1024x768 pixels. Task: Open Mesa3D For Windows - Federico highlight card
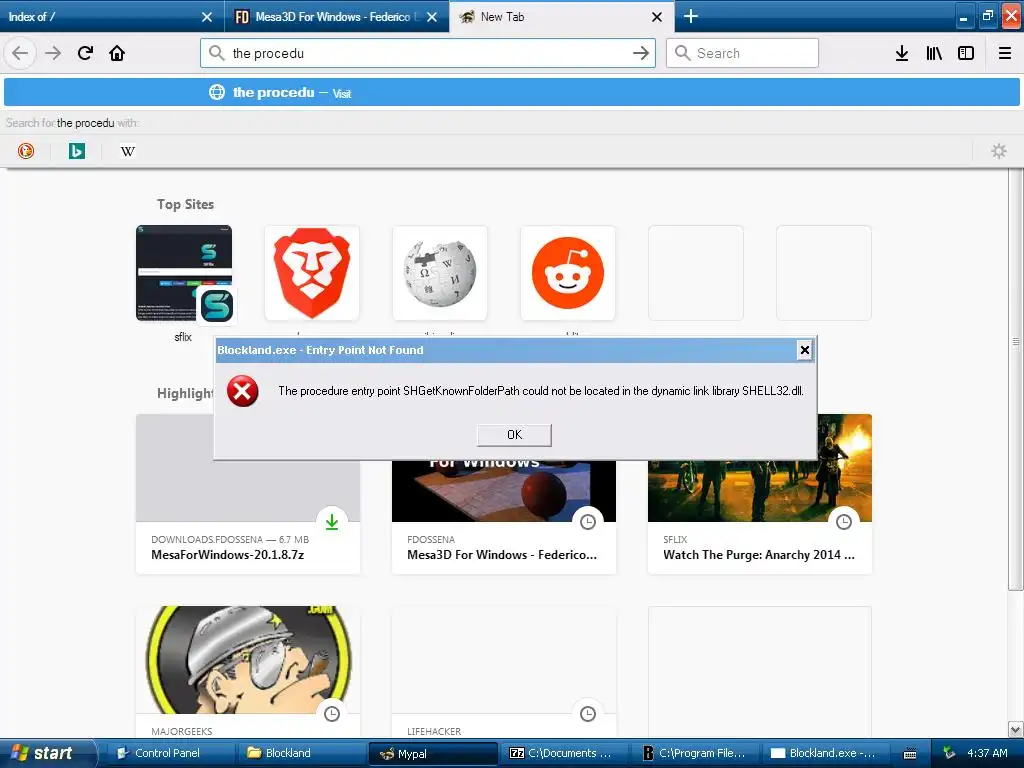tap(504, 516)
